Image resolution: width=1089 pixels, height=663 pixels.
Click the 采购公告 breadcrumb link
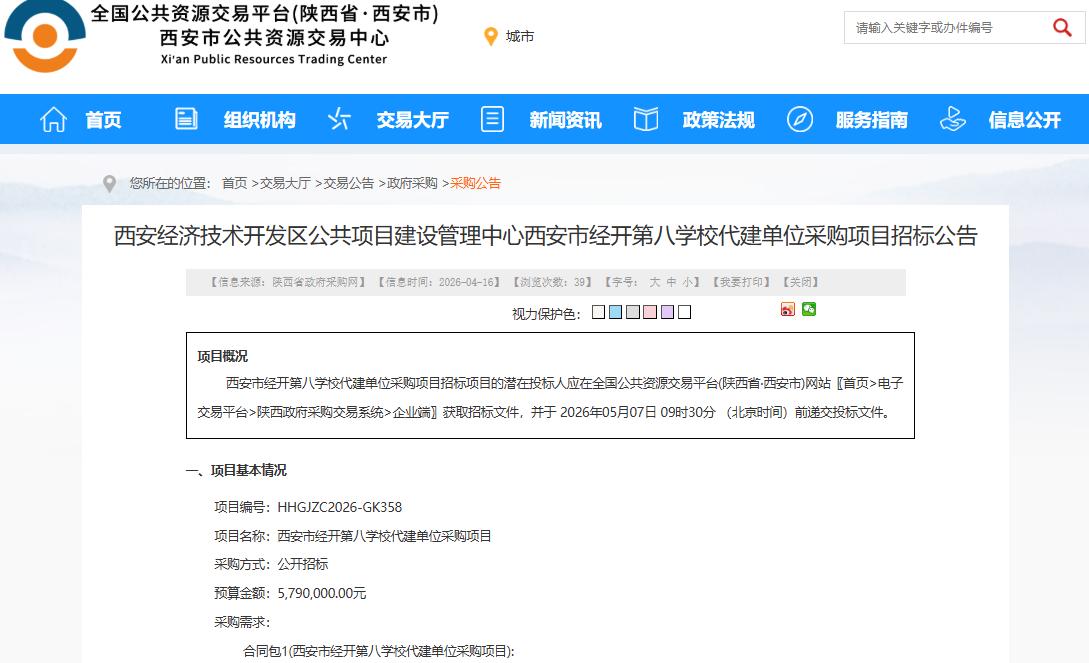[476, 183]
